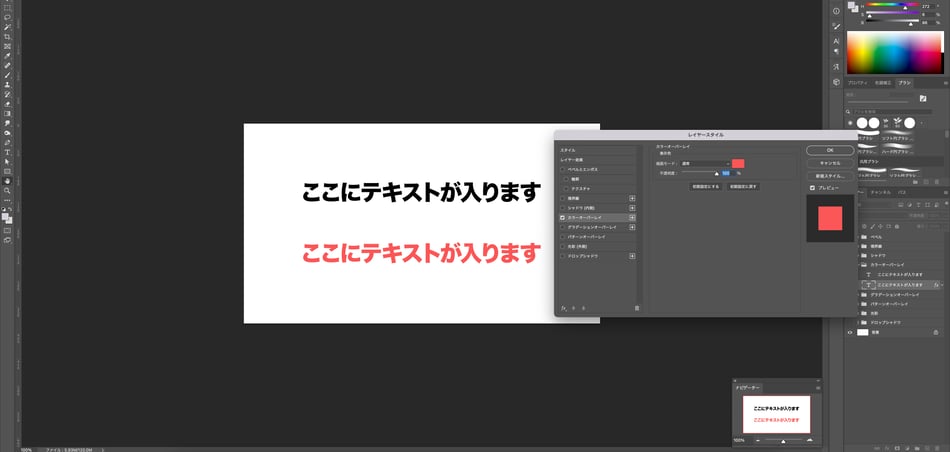This screenshot has height=452, width=950.
Task: Select the Clone Stamp tool
Action: pos(7,85)
